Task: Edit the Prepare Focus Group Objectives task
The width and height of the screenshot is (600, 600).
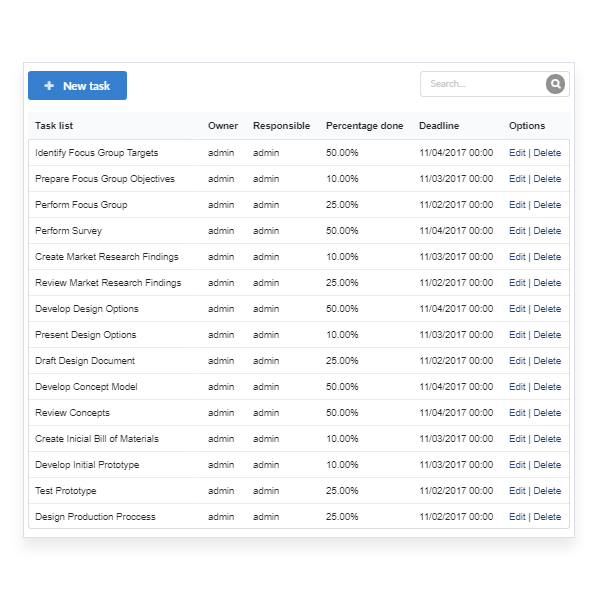Action: [x=517, y=179]
